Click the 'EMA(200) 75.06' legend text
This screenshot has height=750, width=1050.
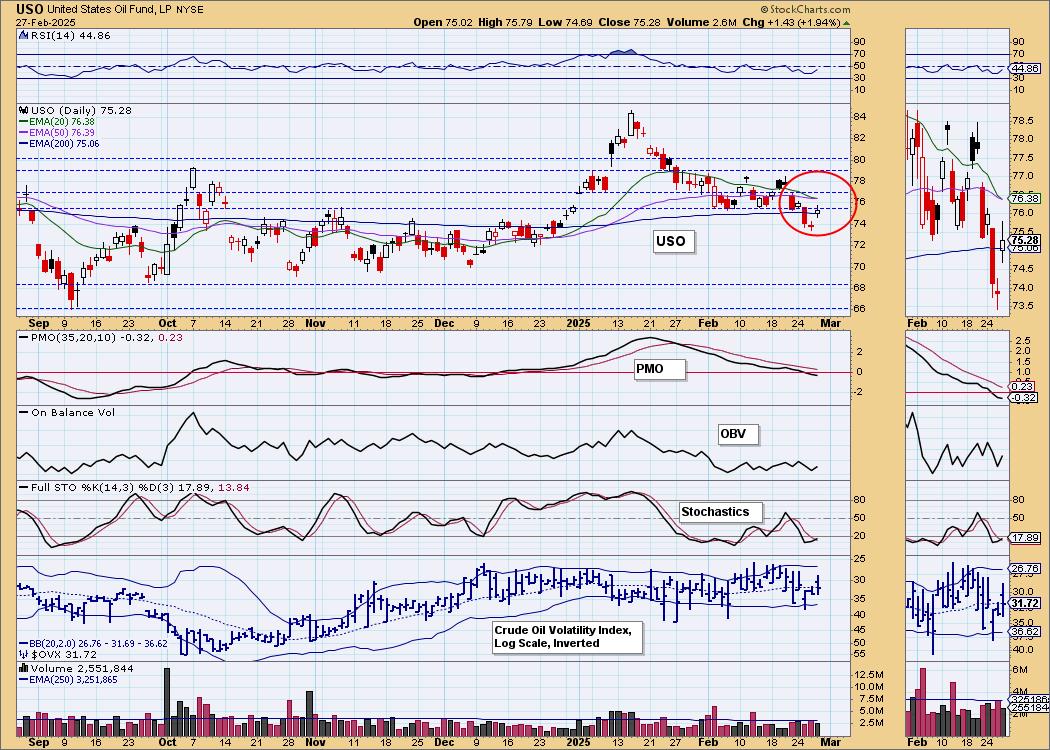coord(65,143)
